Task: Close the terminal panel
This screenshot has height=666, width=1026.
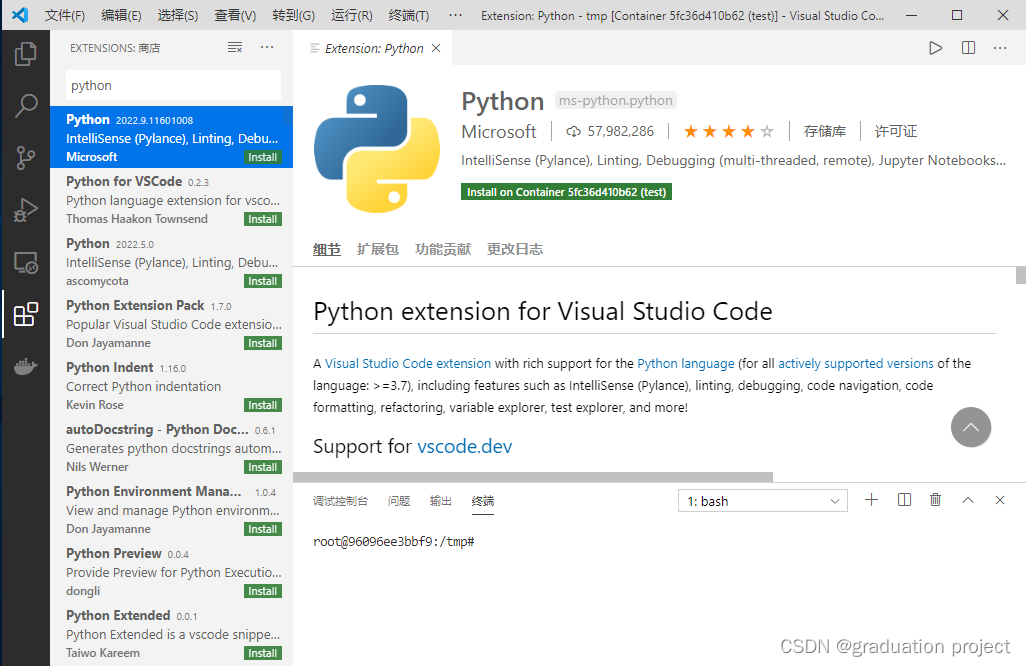Action: 1000,500
